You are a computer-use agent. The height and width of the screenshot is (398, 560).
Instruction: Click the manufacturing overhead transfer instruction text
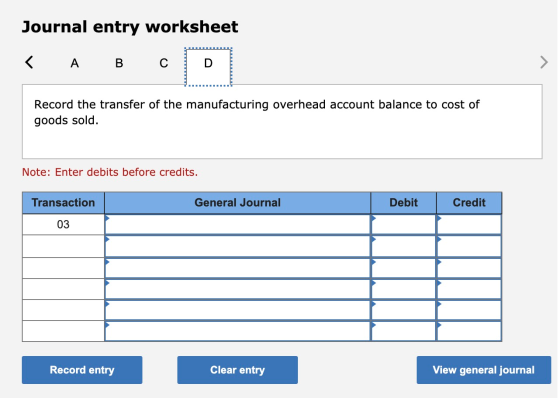[x=257, y=112]
